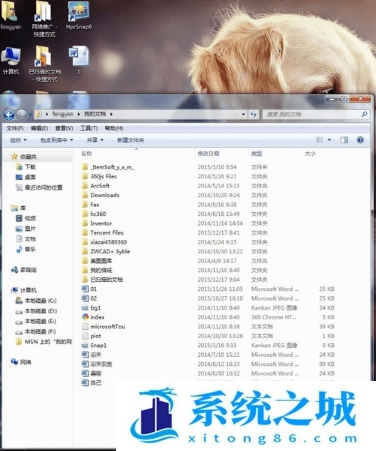Expand the breadcrumb arrow after fengyan
Viewport: 376px width, 451px height.
click(x=79, y=114)
